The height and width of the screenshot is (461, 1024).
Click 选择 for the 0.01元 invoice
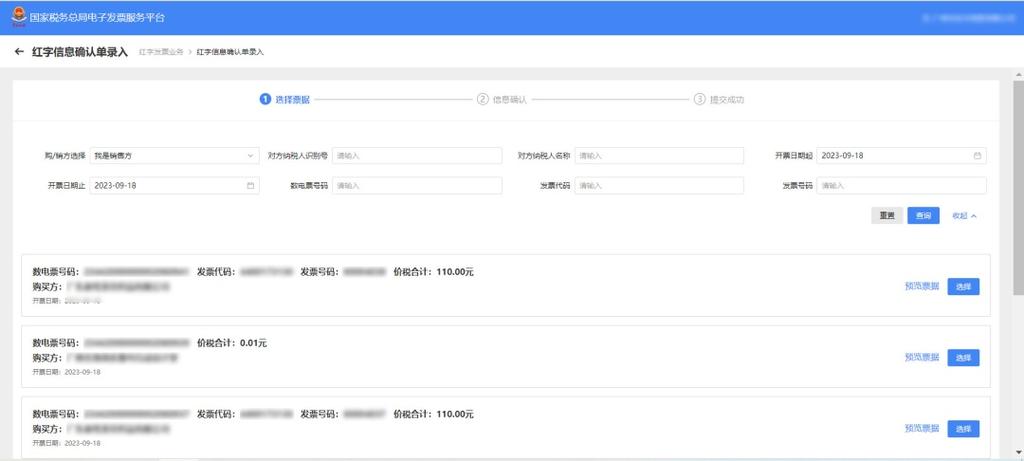coord(963,358)
